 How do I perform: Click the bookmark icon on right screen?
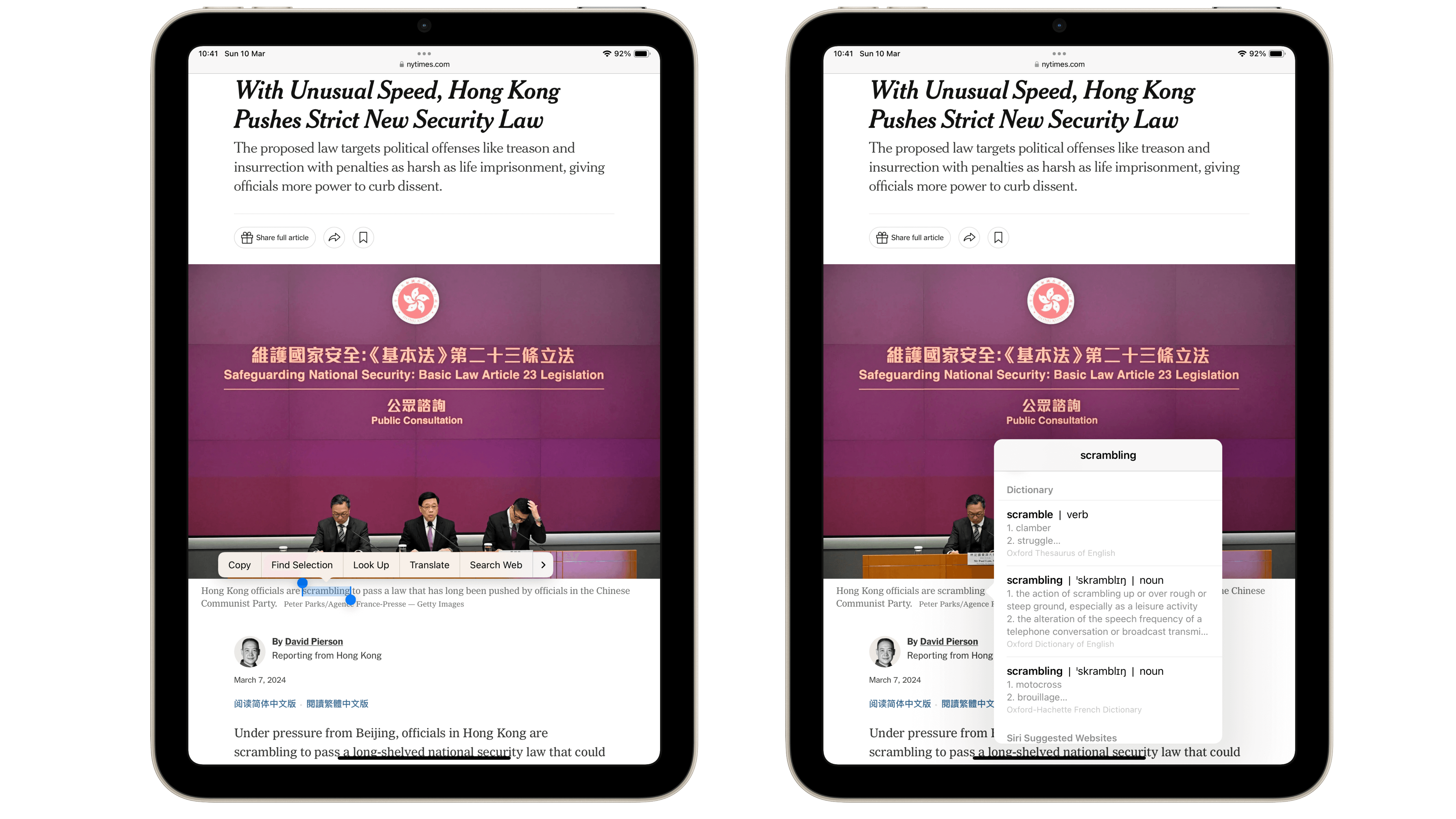pos(998,237)
